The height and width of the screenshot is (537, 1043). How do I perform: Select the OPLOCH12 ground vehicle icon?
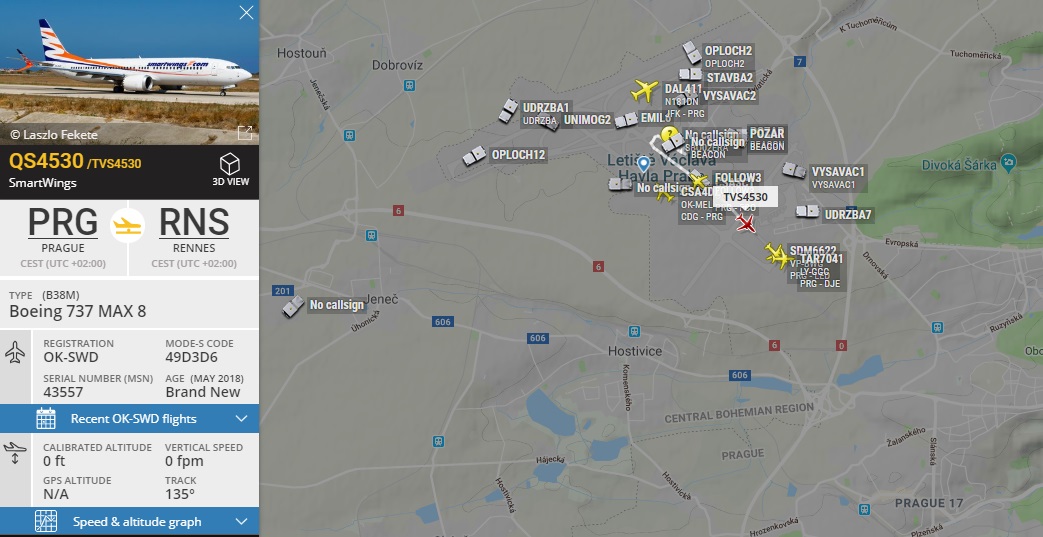coord(474,156)
